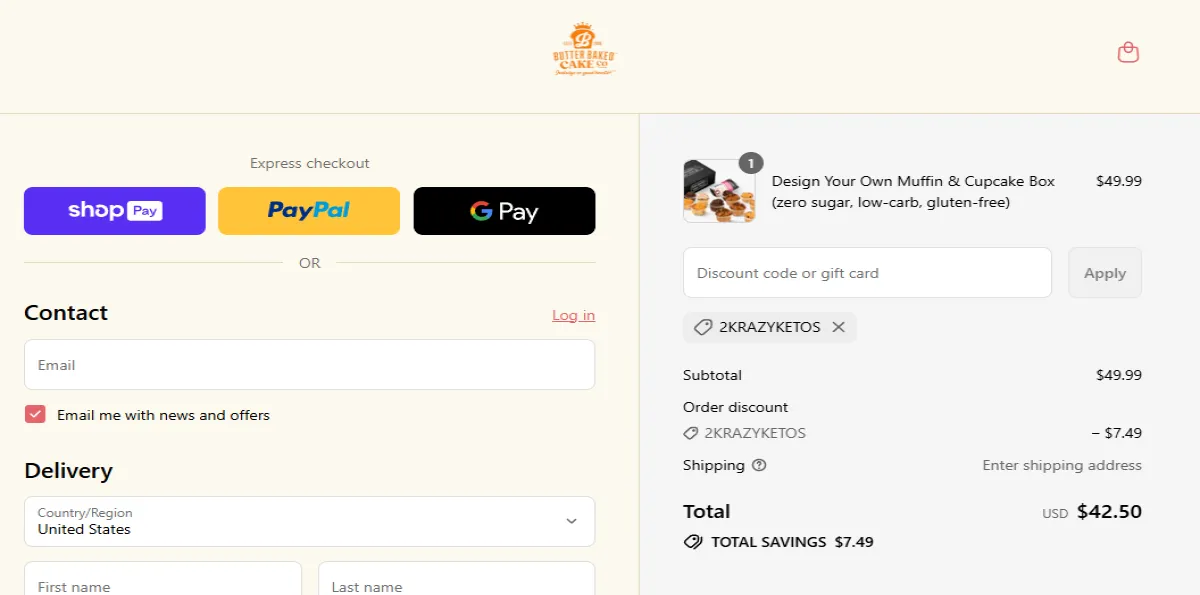Screen dimensions: 1200x595
Task: Open the Shipping help question mark icon
Action: click(x=757, y=465)
